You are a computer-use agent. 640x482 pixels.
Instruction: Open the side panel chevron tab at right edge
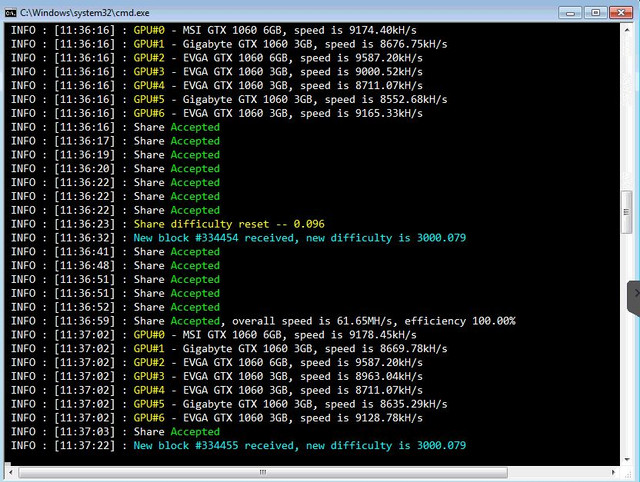tap(634, 298)
